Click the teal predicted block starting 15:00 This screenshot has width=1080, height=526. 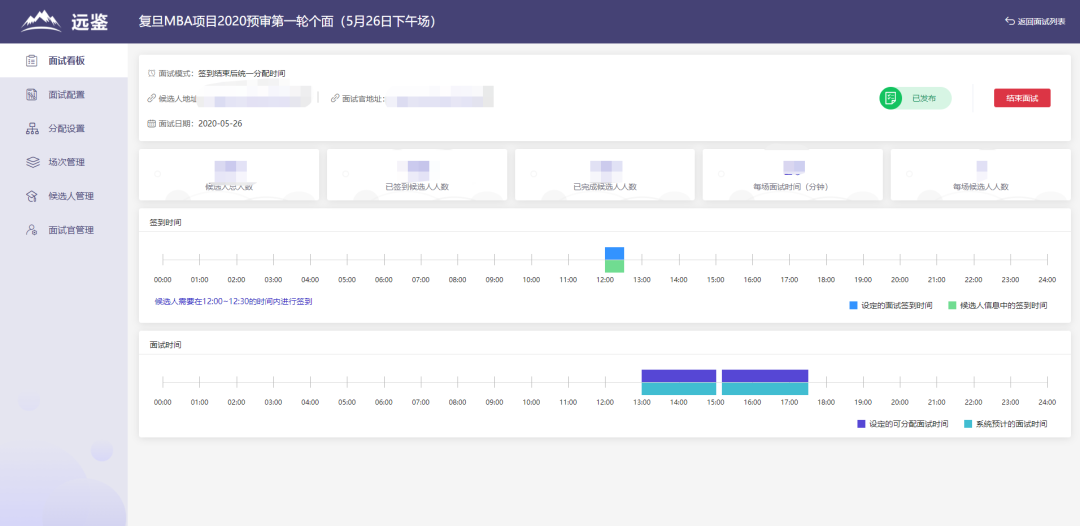coord(765,388)
